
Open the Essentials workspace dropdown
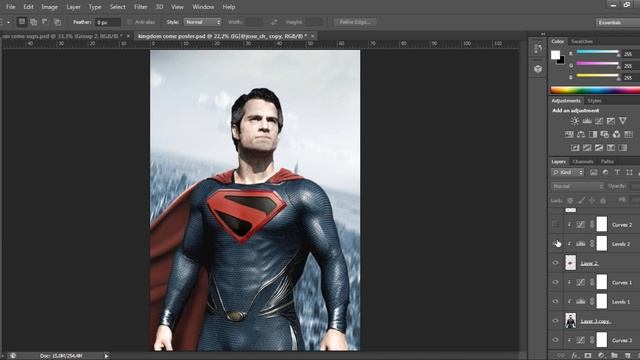(x=618, y=22)
